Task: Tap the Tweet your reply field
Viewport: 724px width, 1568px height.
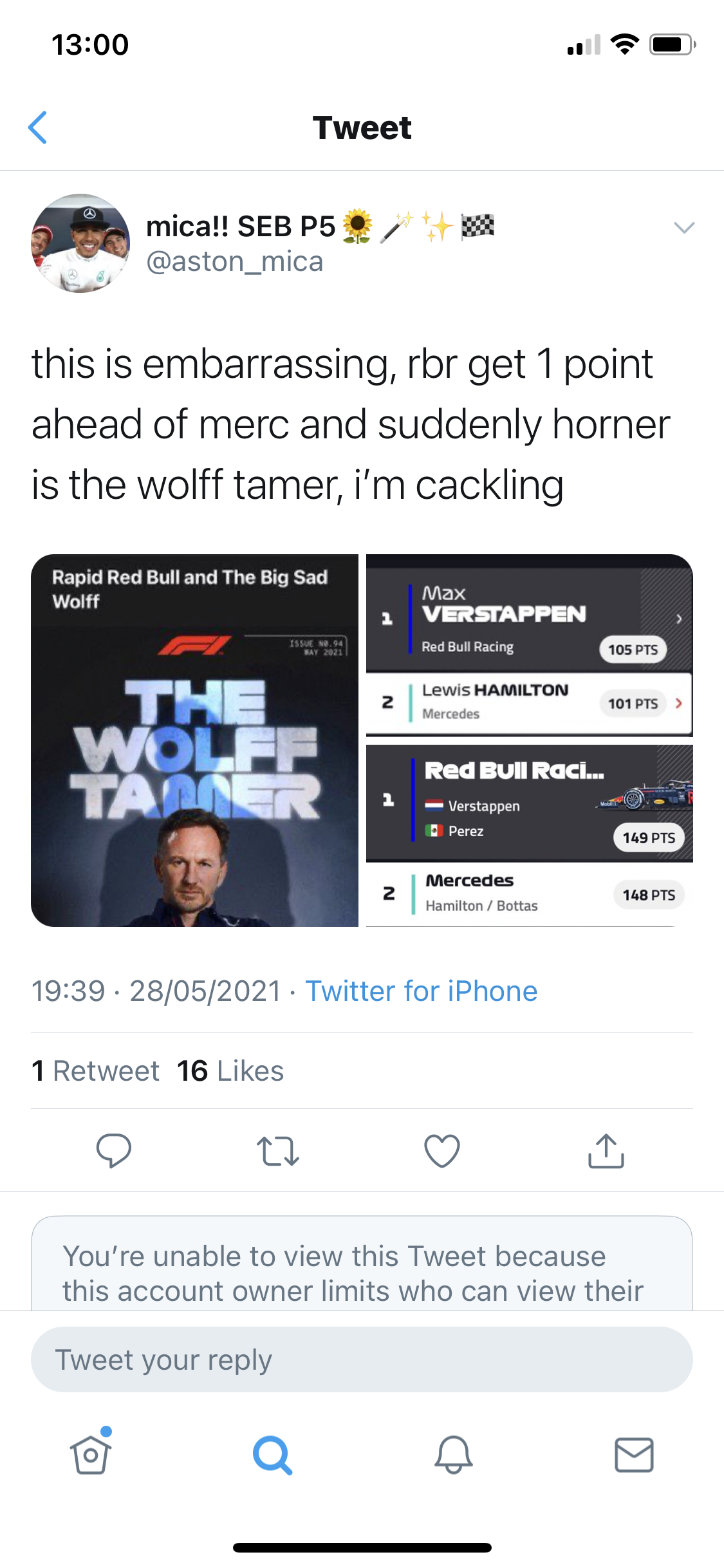Action: click(x=362, y=1359)
